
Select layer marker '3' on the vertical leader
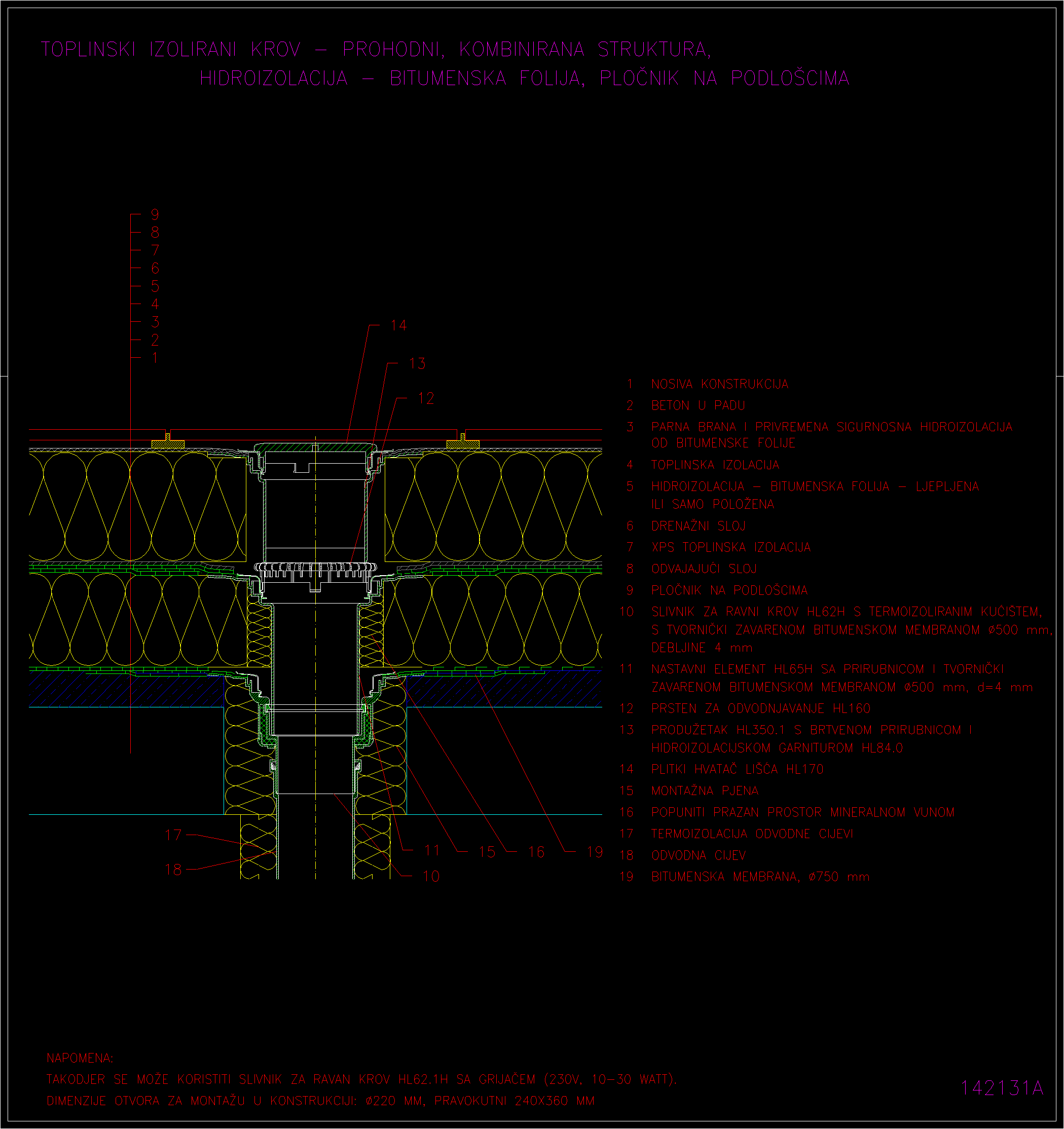coord(155,322)
